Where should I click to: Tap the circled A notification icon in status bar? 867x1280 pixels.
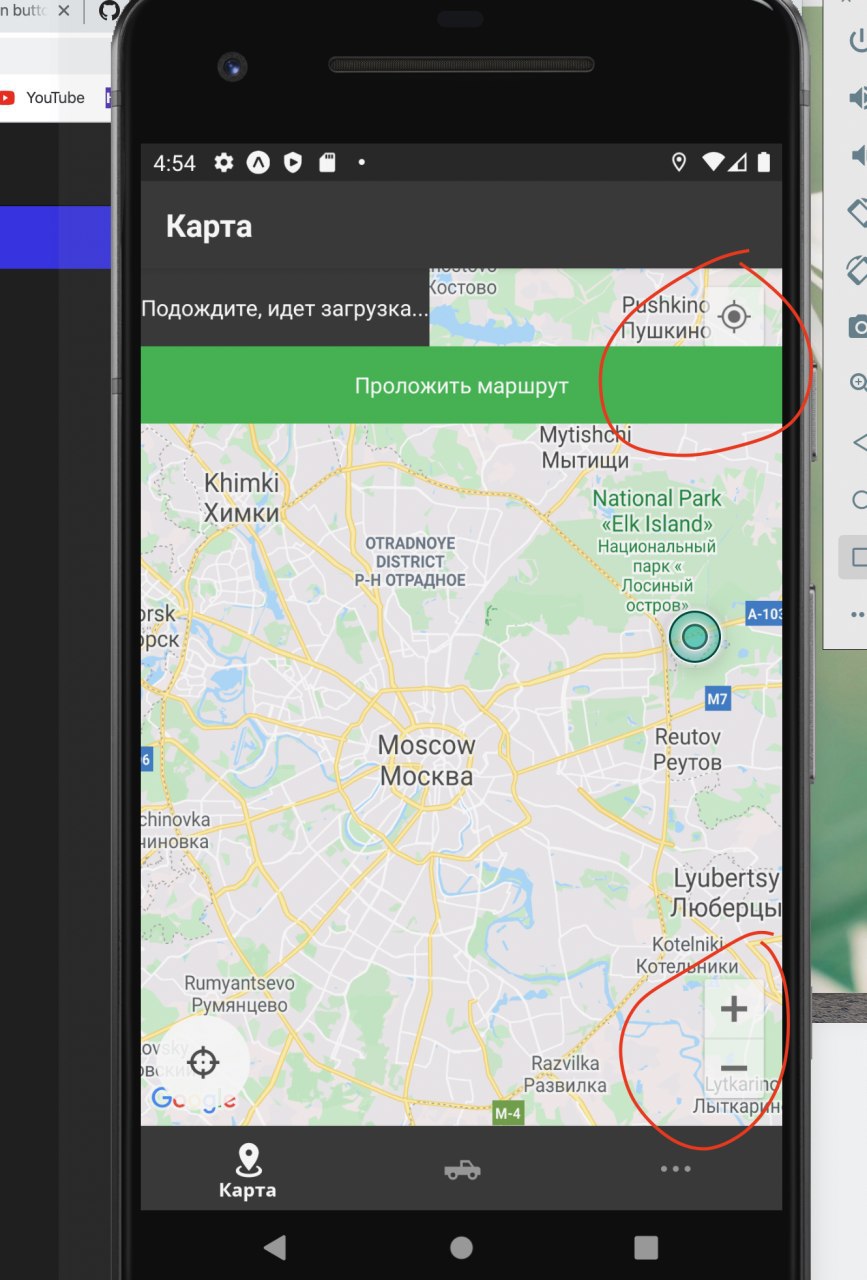[x=258, y=162]
